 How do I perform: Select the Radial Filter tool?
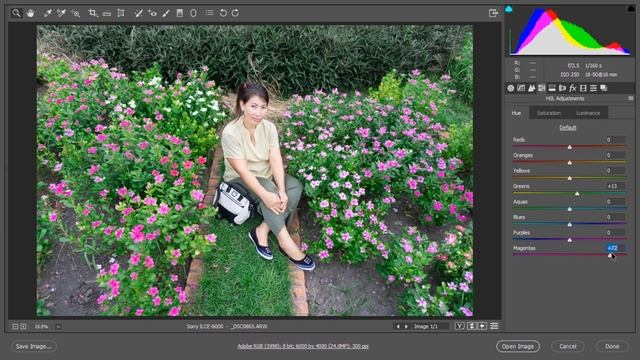(x=193, y=13)
